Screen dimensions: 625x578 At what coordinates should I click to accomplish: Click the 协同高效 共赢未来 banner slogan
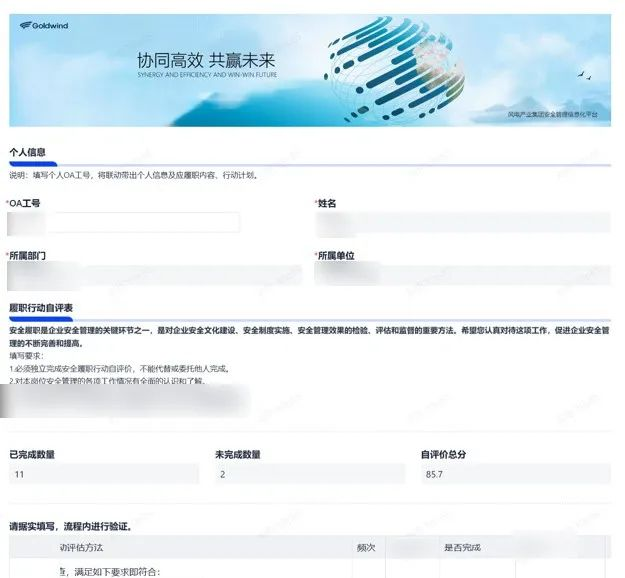[205, 60]
